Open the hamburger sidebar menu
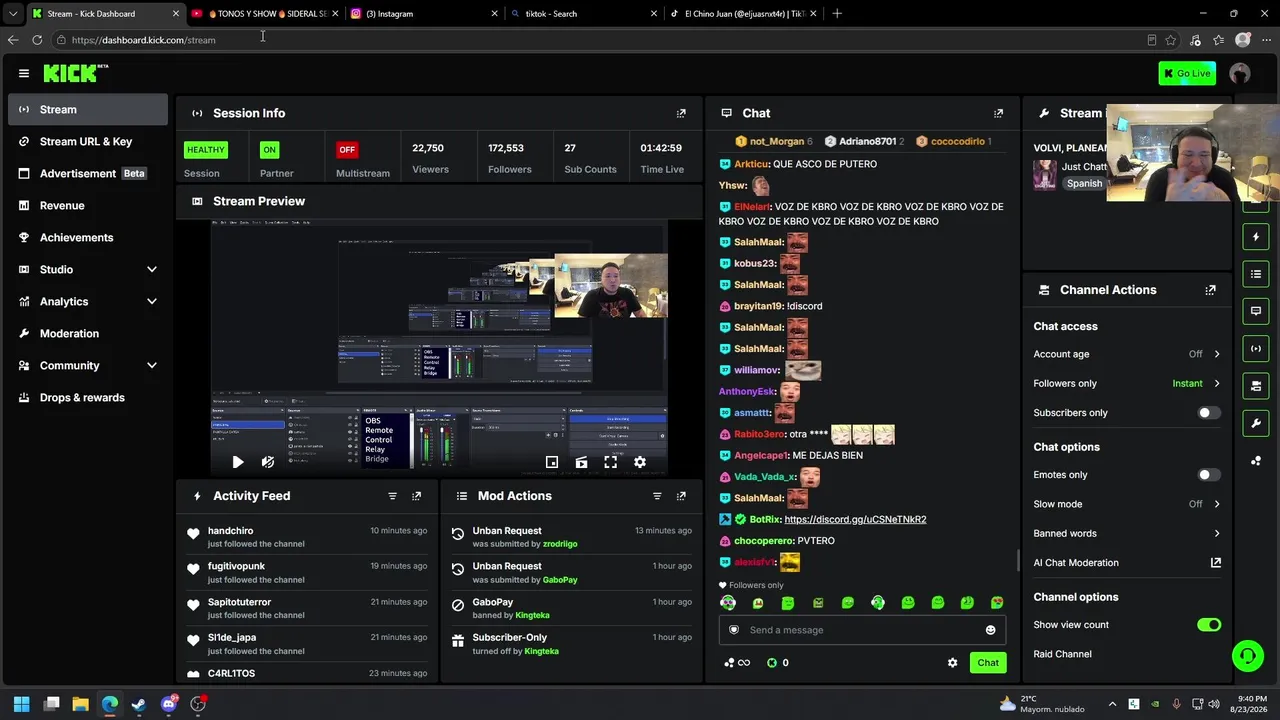The image size is (1280, 720). [x=24, y=73]
